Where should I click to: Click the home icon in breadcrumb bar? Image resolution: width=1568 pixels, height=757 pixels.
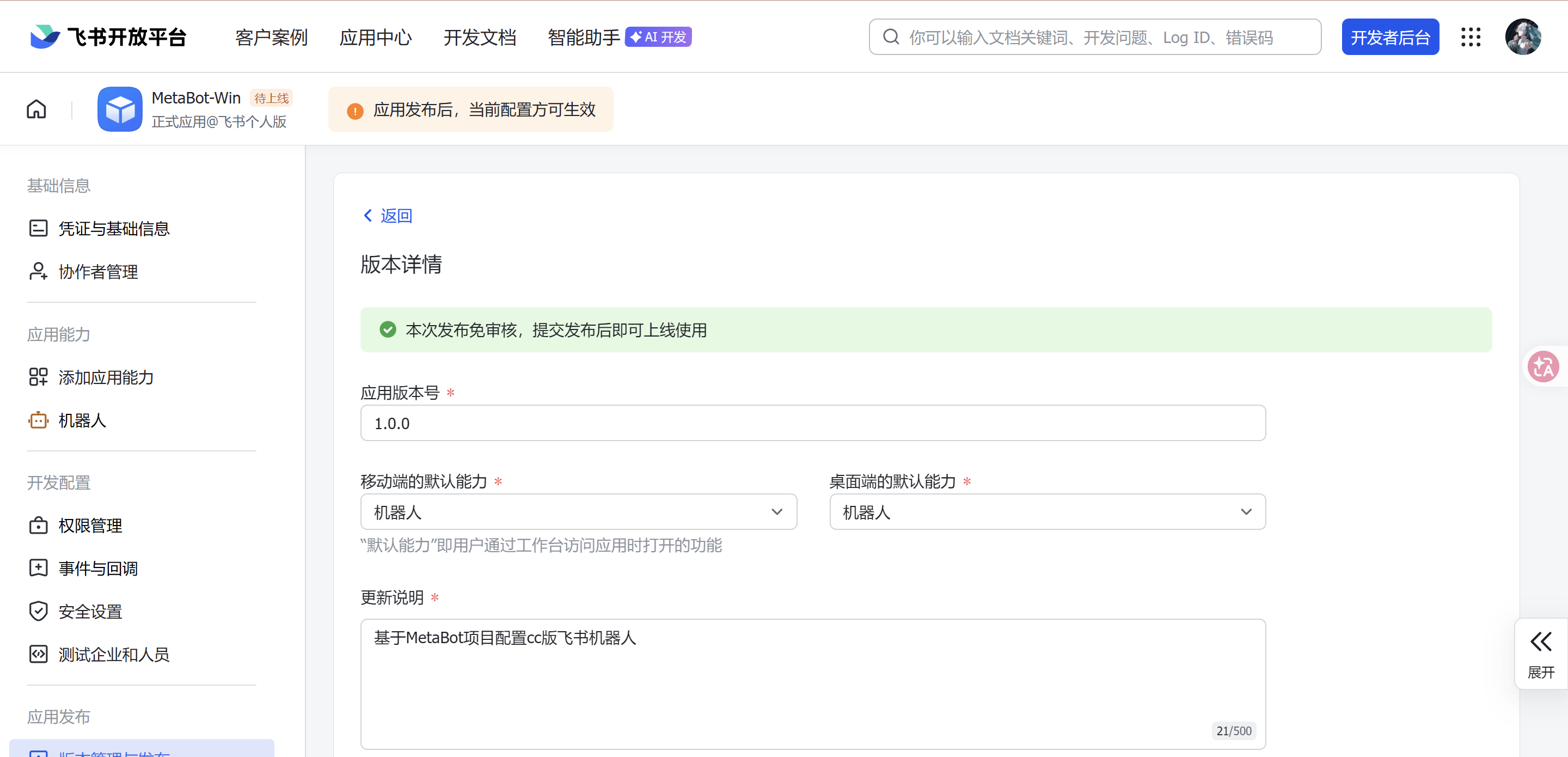[x=36, y=109]
